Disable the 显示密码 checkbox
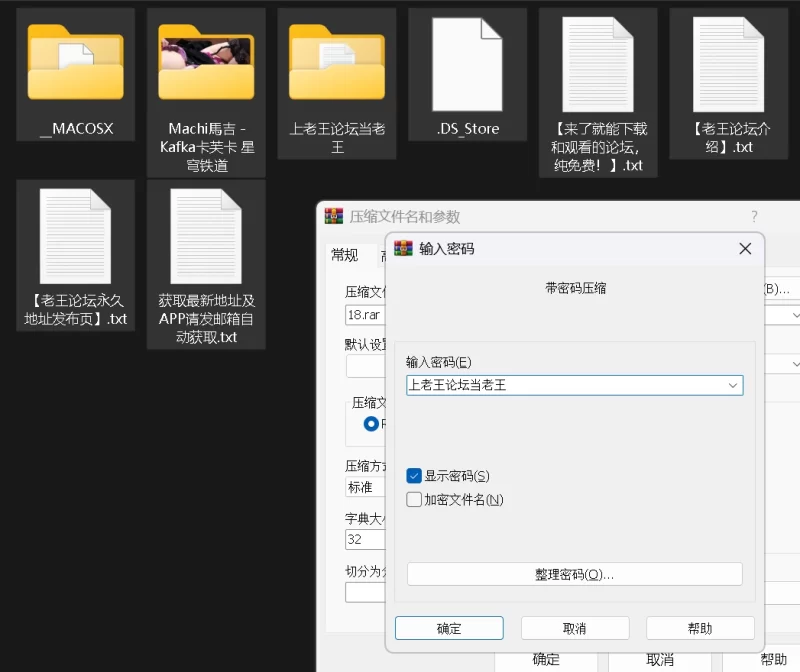Image resolution: width=800 pixels, height=672 pixels. (414, 476)
